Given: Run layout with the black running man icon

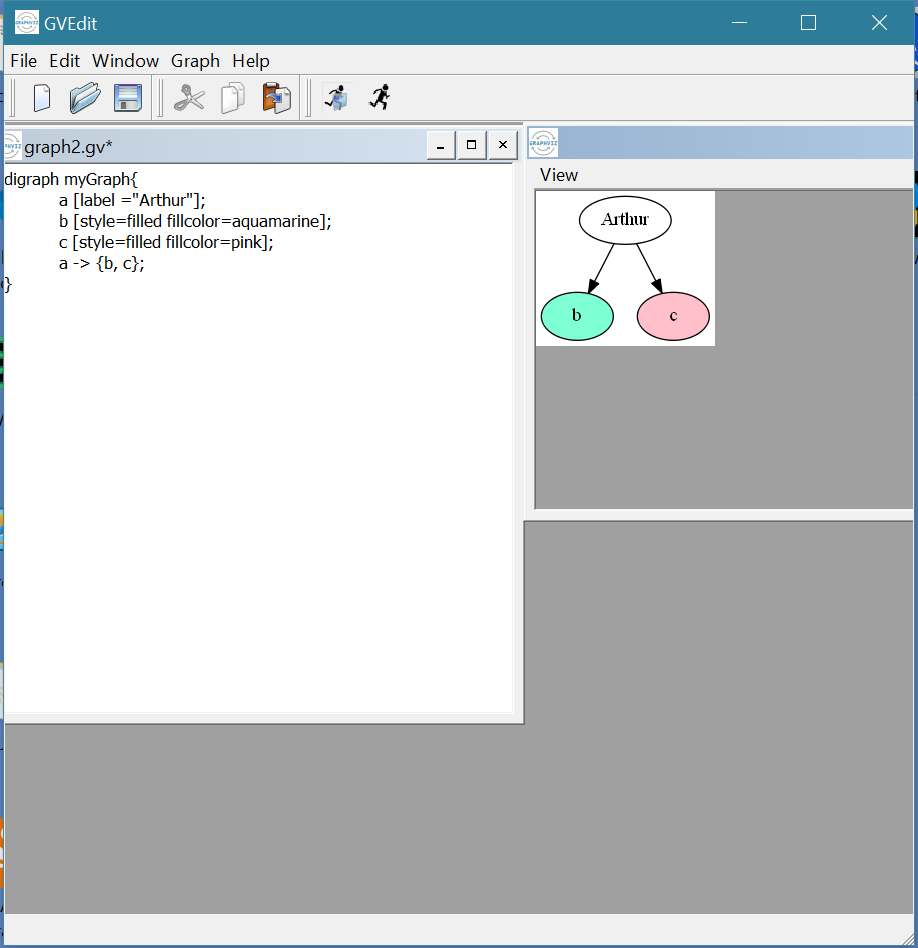Looking at the screenshot, I should pos(380,97).
